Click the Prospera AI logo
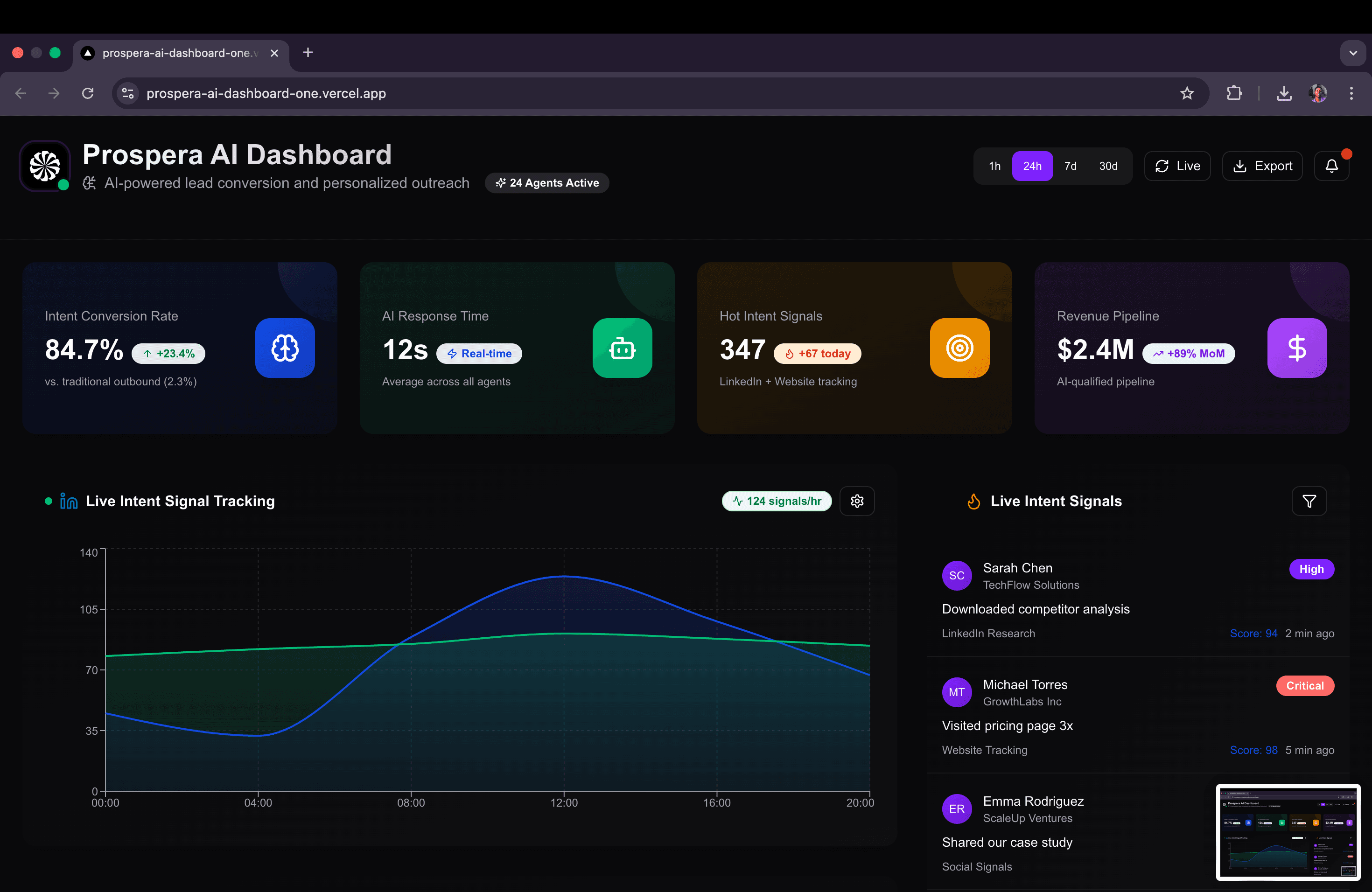Viewport: 1372px width, 892px height. (x=44, y=166)
